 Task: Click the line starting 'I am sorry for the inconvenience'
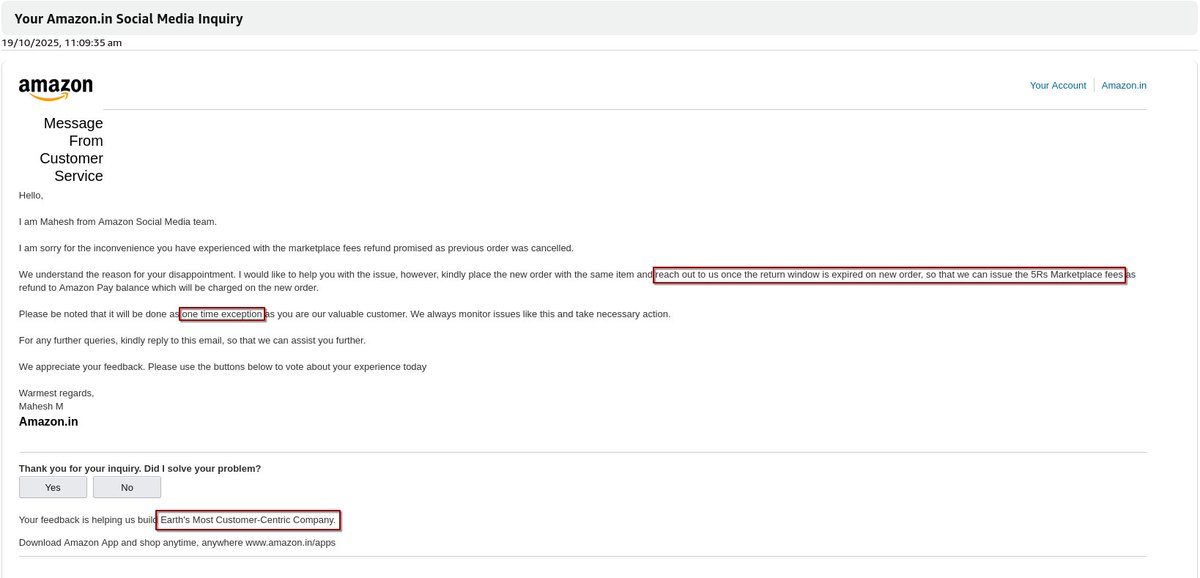click(x=296, y=247)
